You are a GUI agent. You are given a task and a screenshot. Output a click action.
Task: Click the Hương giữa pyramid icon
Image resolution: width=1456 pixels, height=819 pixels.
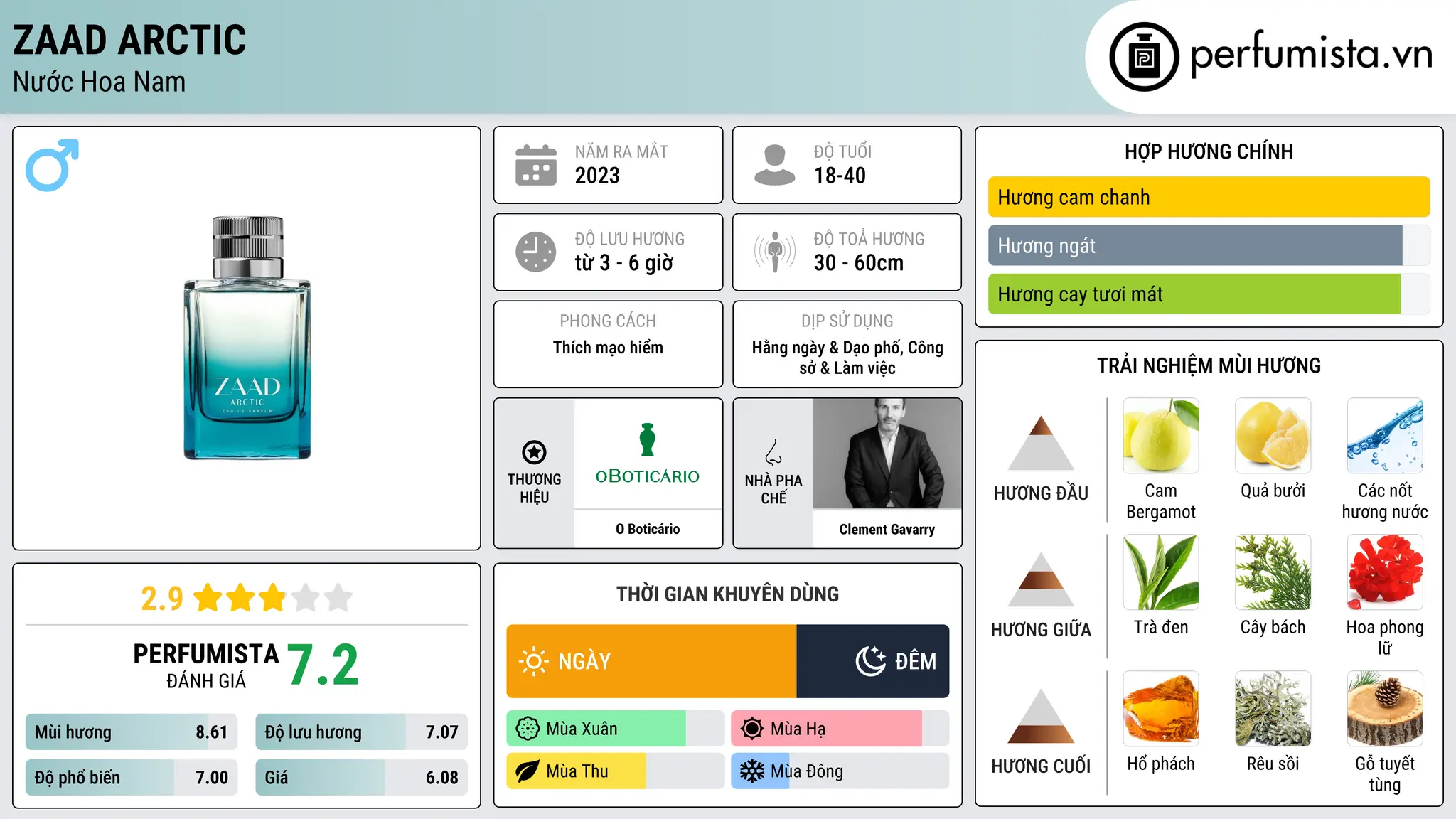click(1041, 579)
